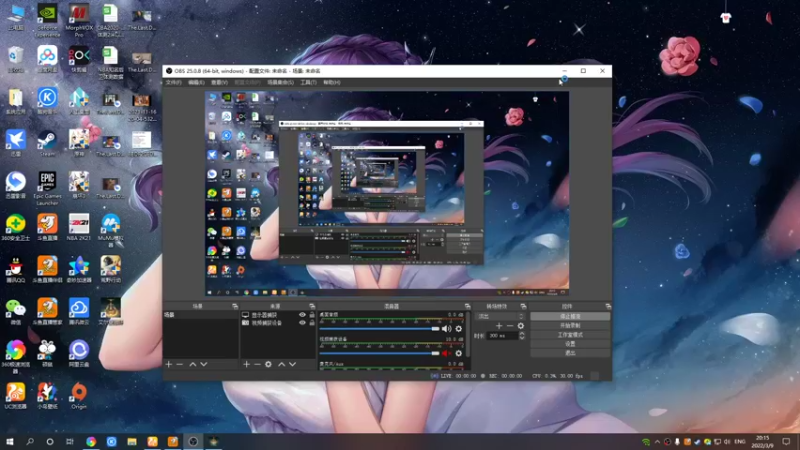800x450 pixels.
Task: Move source up in the Sources panel
Action: click(x=282, y=364)
